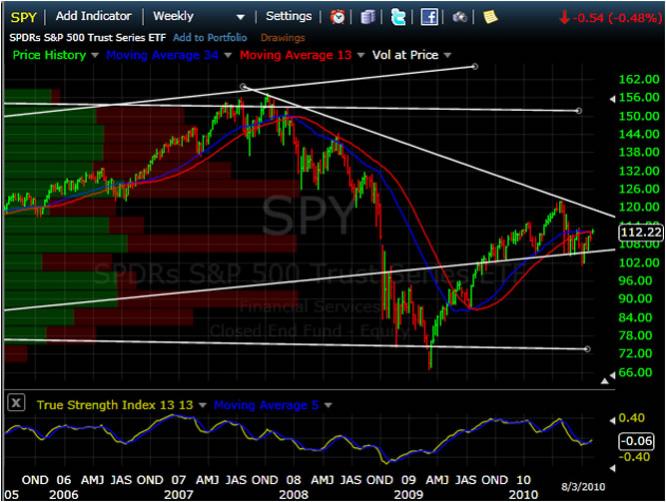Image resolution: width=666 pixels, height=502 pixels.
Task: Click the Add to Portfolio link
Action: pyautogui.click(x=210, y=37)
